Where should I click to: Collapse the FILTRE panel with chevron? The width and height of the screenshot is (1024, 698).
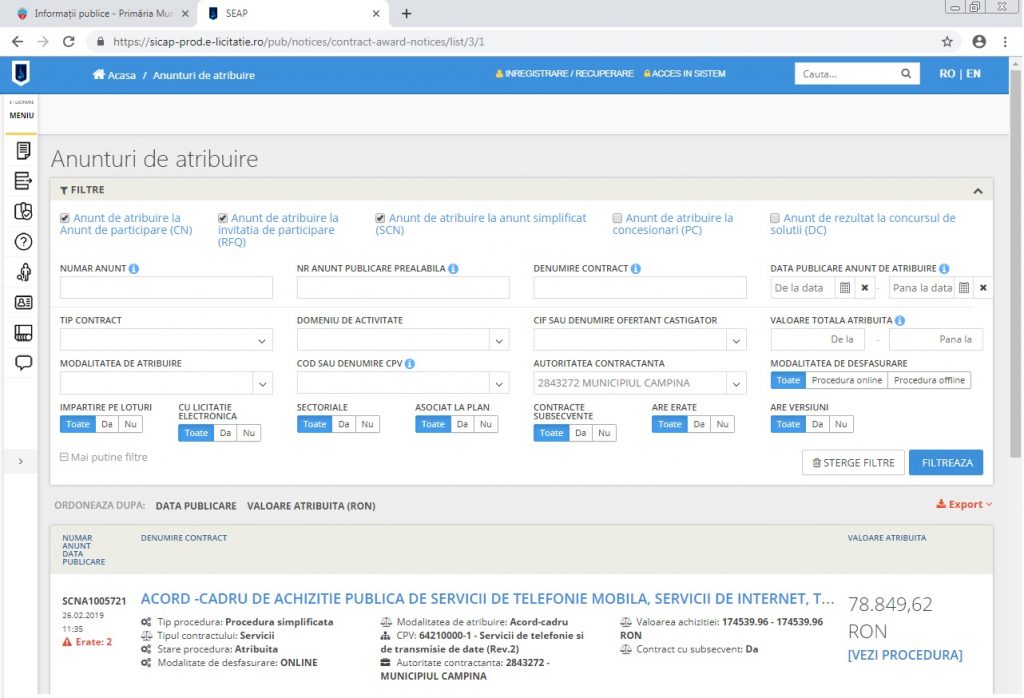pos(977,190)
